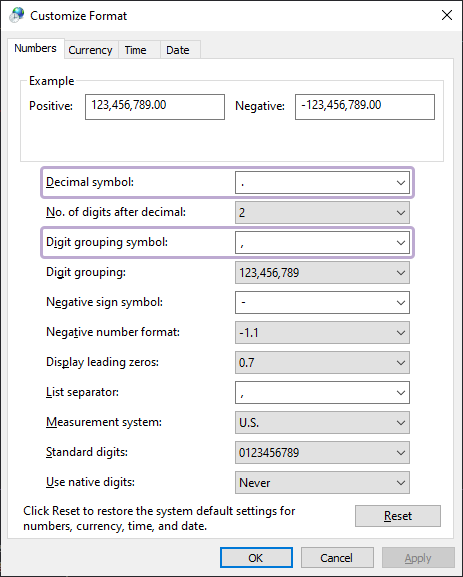Screen dimensions: 463x577
Task: Click the Standard digits label
Action: [x=87, y=452]
